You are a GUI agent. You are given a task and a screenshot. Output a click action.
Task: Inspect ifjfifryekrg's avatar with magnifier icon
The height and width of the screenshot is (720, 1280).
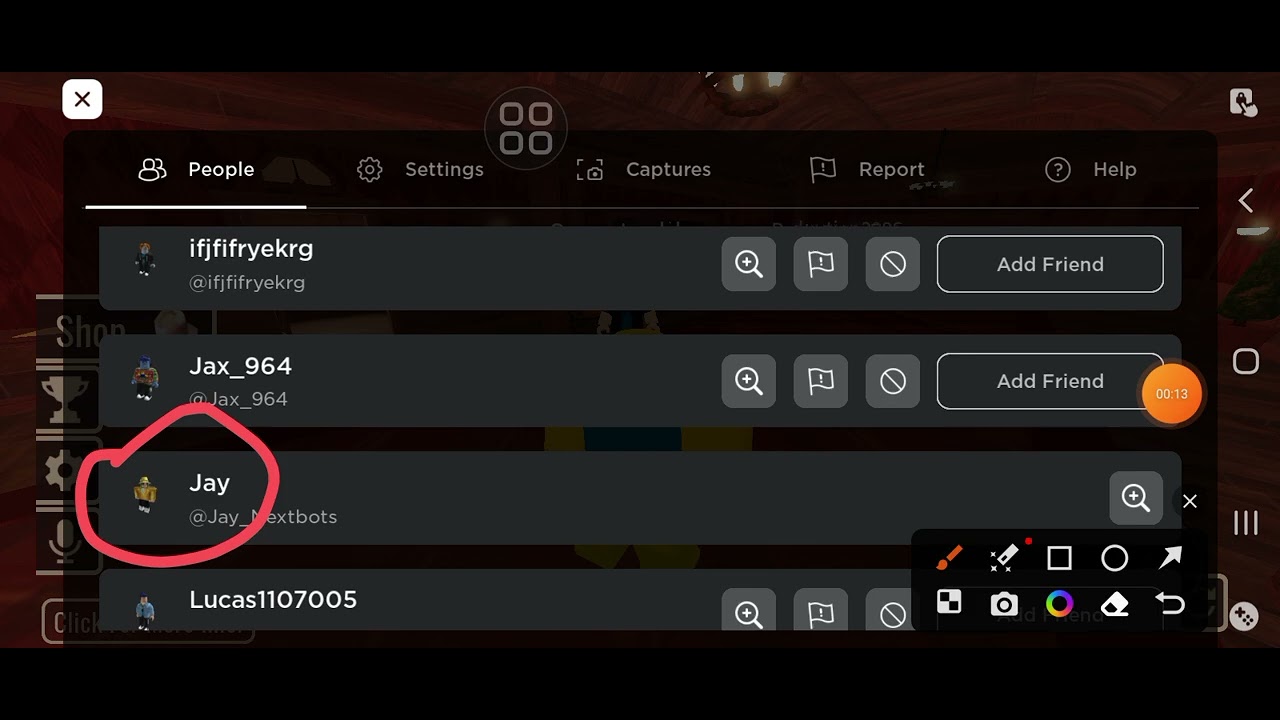coord(749,264)
